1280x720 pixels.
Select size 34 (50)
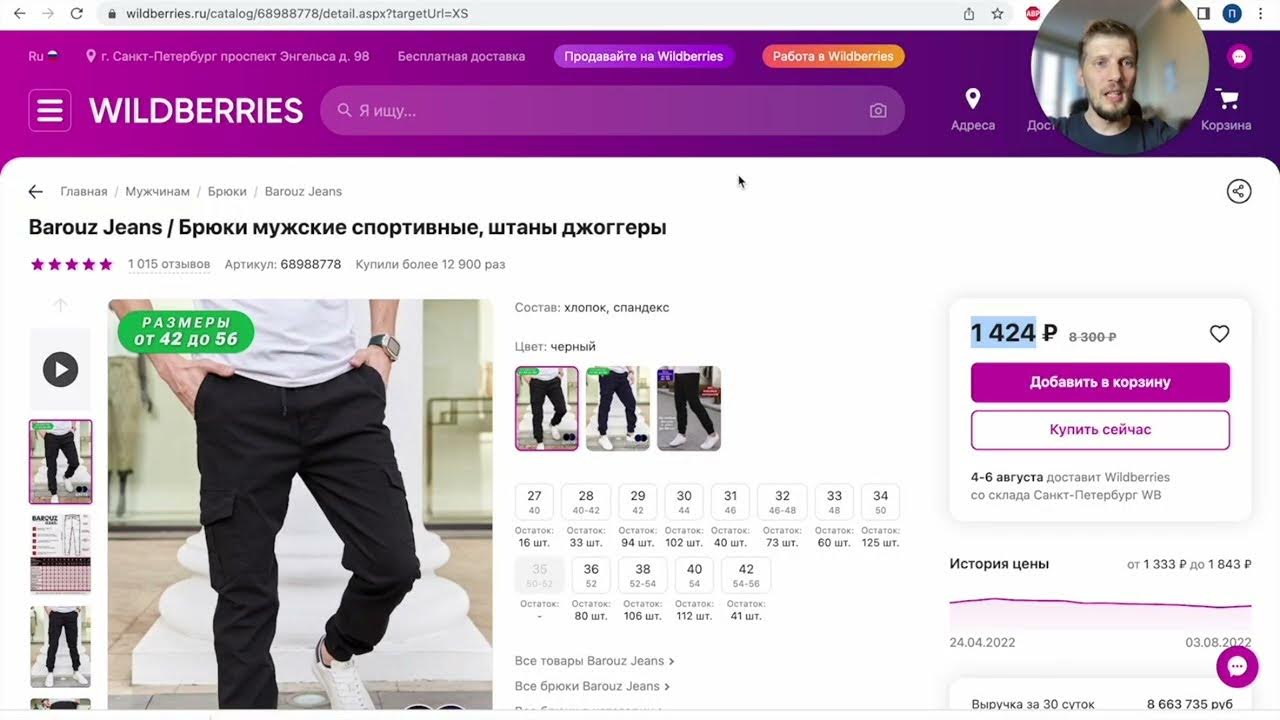tap(880, 502)
